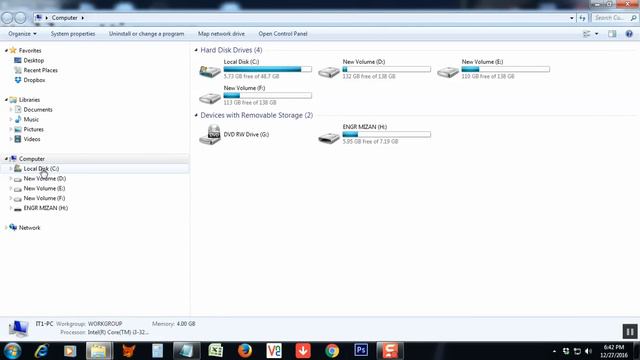Expand Local Disk (C:) tree arrow
Image resolution: width=640 pixels, height=360 pixels.
tap(11, 169)
